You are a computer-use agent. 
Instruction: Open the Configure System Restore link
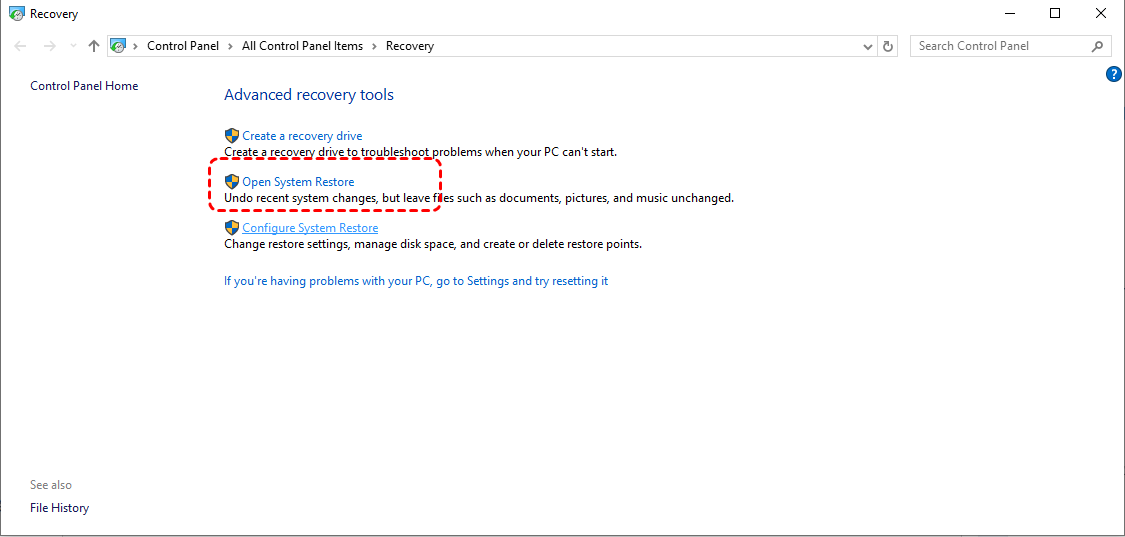point(310,228)
